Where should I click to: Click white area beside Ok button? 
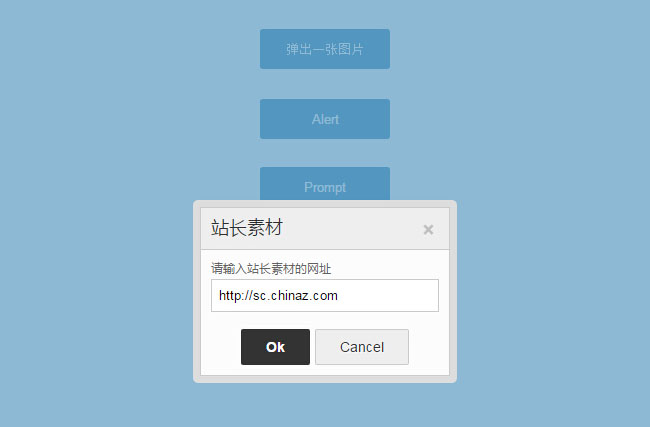pyautogui.click(x=221, y=347)
